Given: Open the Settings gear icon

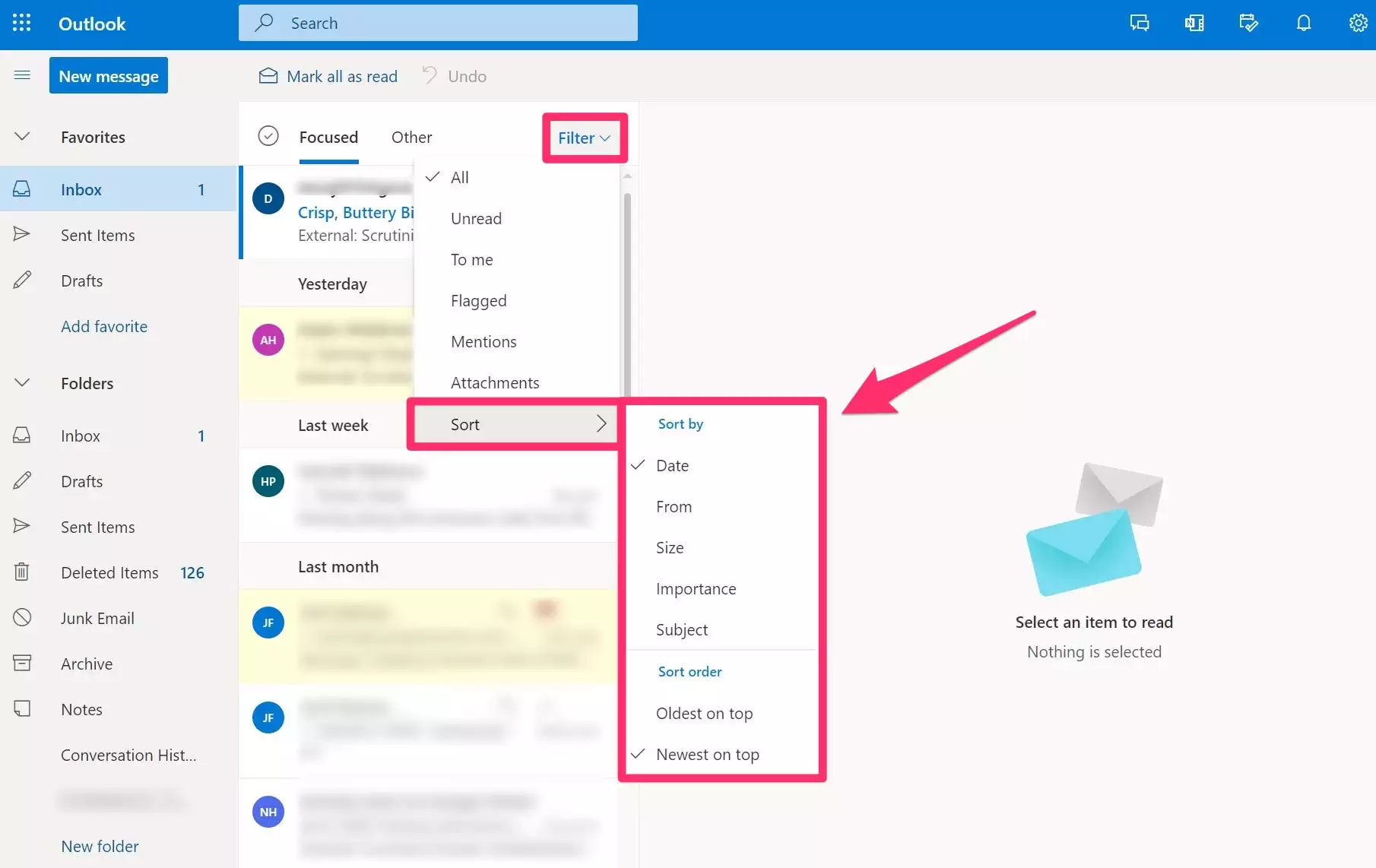Looking at the screenshot, I should pos(1358,23).
